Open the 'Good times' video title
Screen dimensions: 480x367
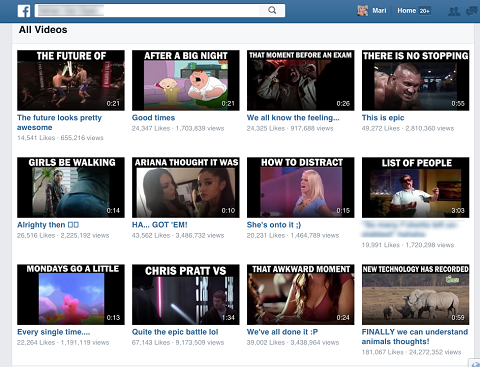[x=153, y=118]
